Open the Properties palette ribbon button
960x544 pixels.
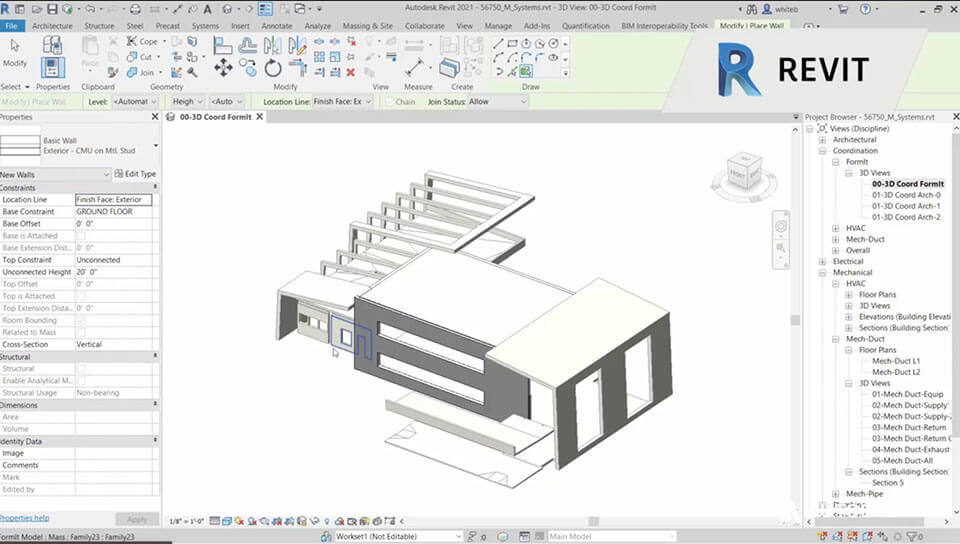(x=52, y=67)
